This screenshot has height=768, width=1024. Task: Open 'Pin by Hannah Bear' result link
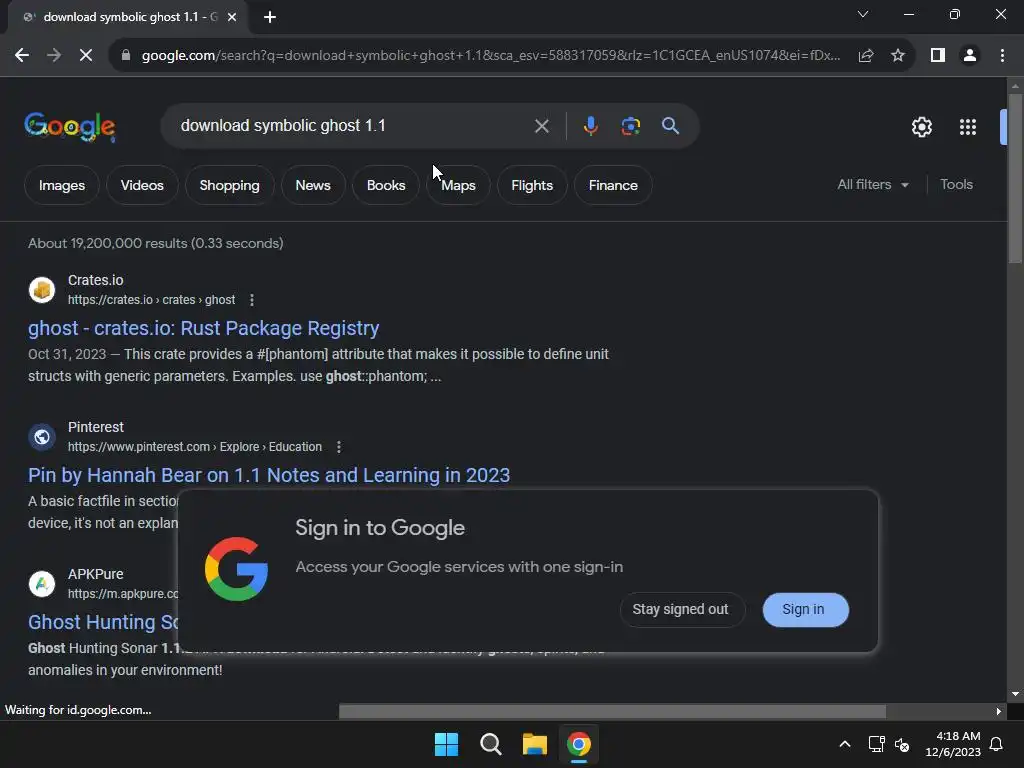point(269,475)
